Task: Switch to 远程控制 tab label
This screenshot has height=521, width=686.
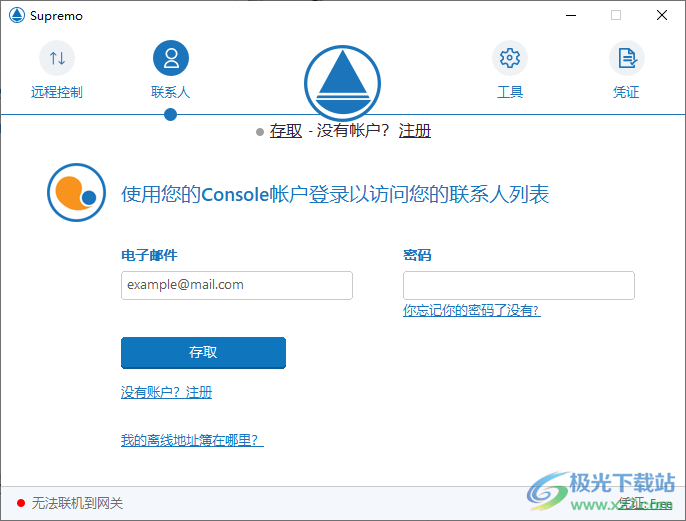Action: (x=57, y=92)
